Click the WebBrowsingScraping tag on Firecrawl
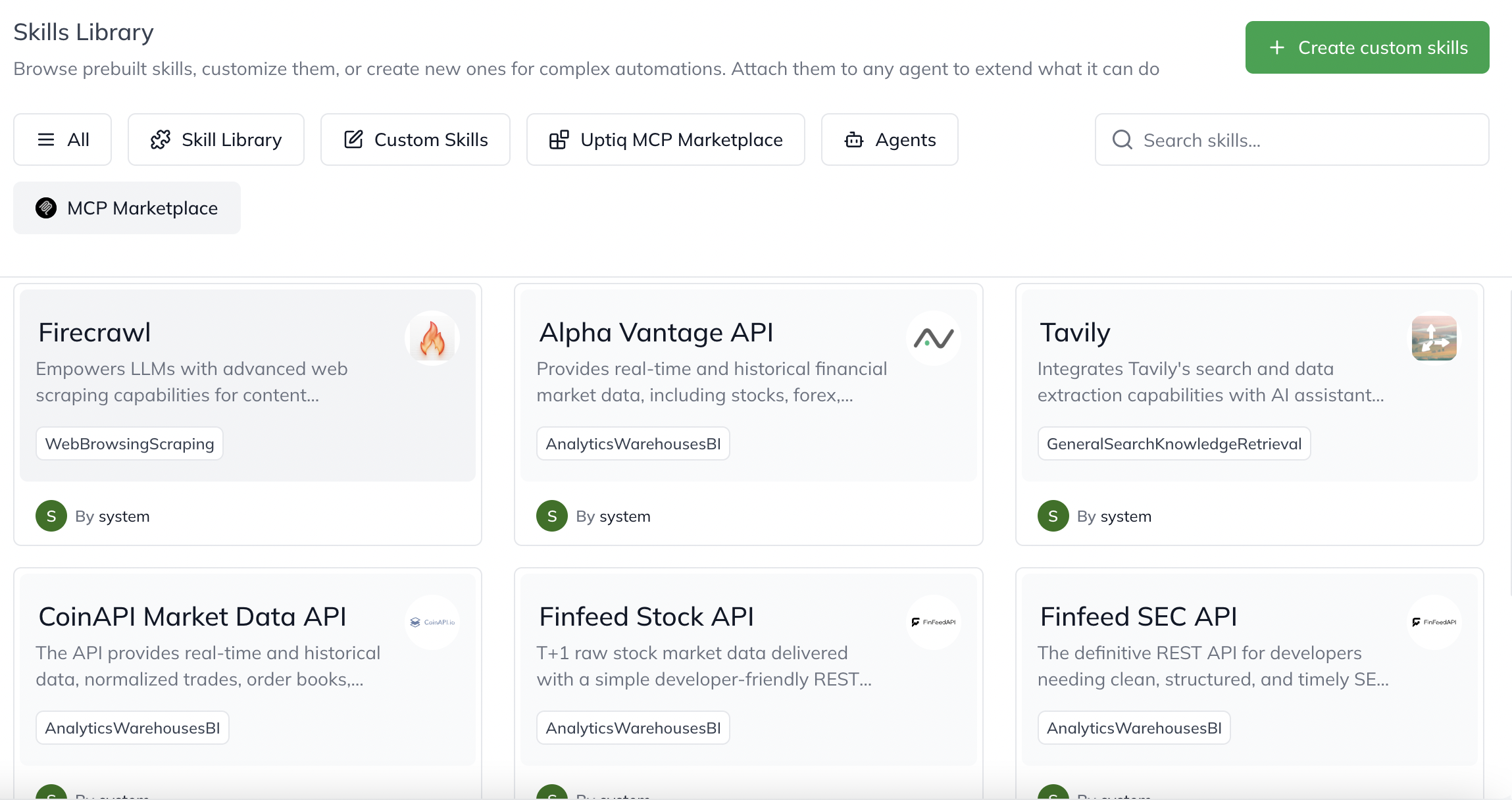Viewport: 1512px width, 800px height. [130, 444]
